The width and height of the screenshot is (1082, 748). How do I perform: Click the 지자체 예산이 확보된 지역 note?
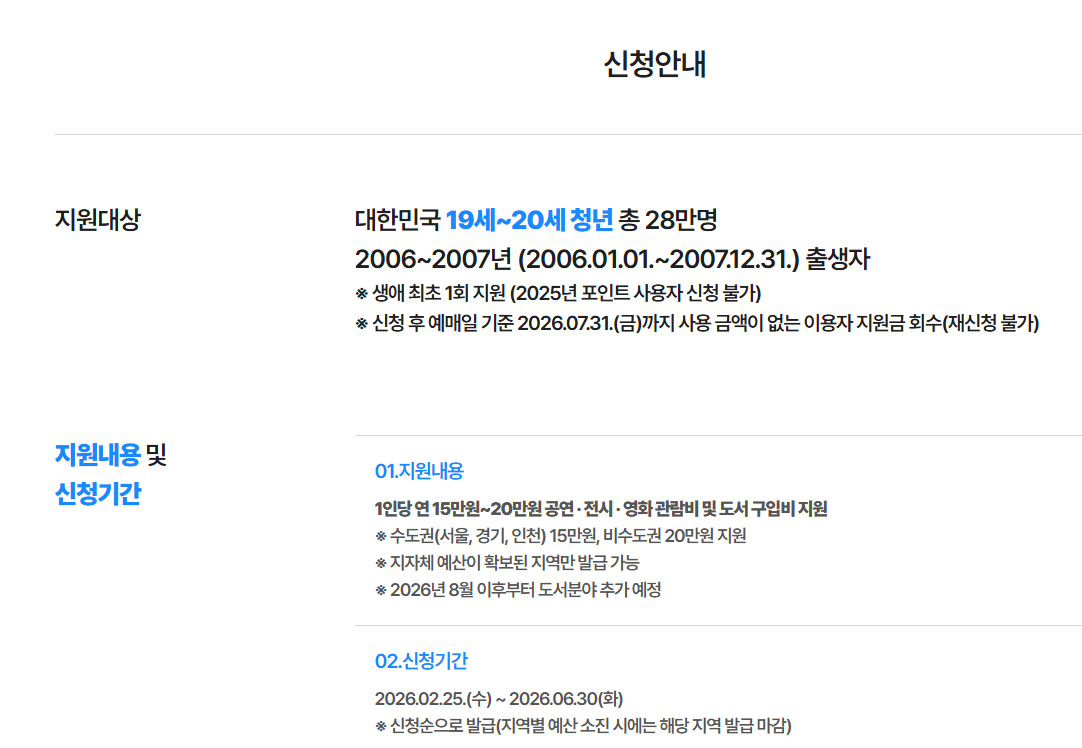pos(507,563)
